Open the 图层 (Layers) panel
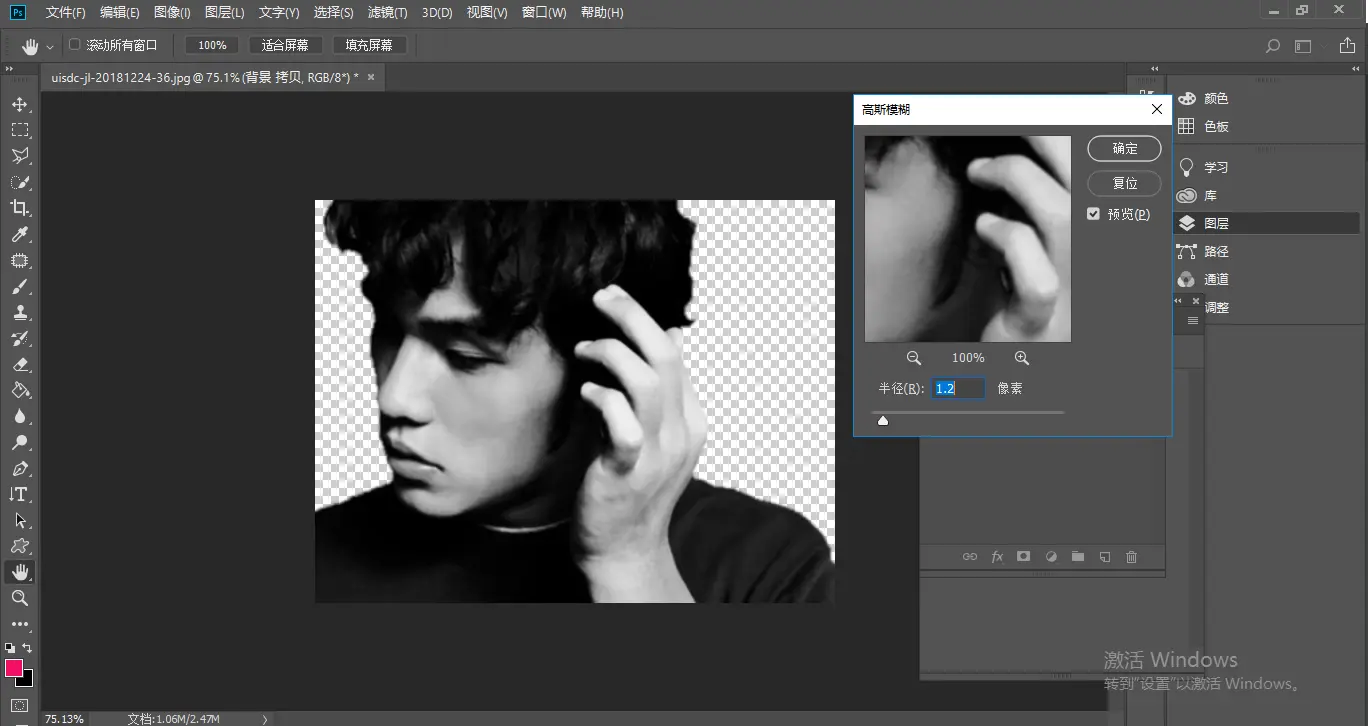Viewport: 1368px width, 726px height. (1216, 224)
